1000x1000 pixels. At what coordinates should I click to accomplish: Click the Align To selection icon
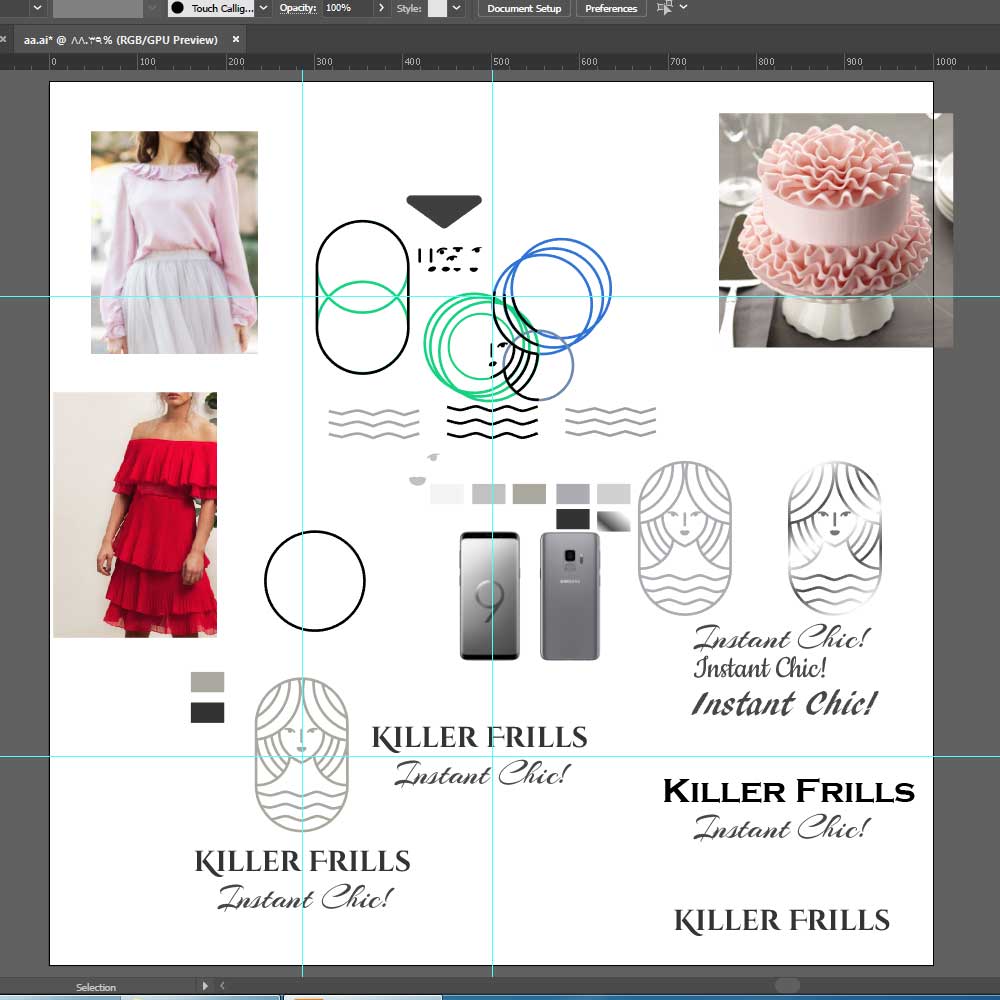click(665, 8)
